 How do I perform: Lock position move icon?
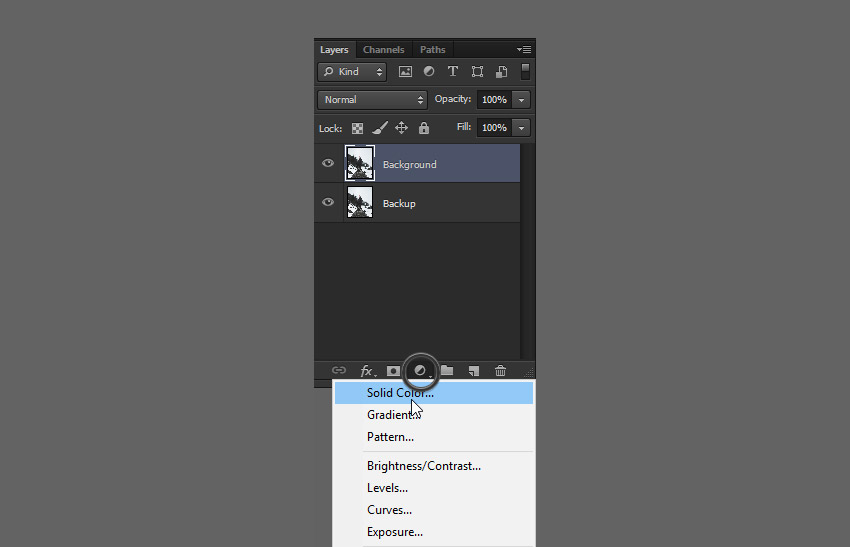(x=401, y=128)
